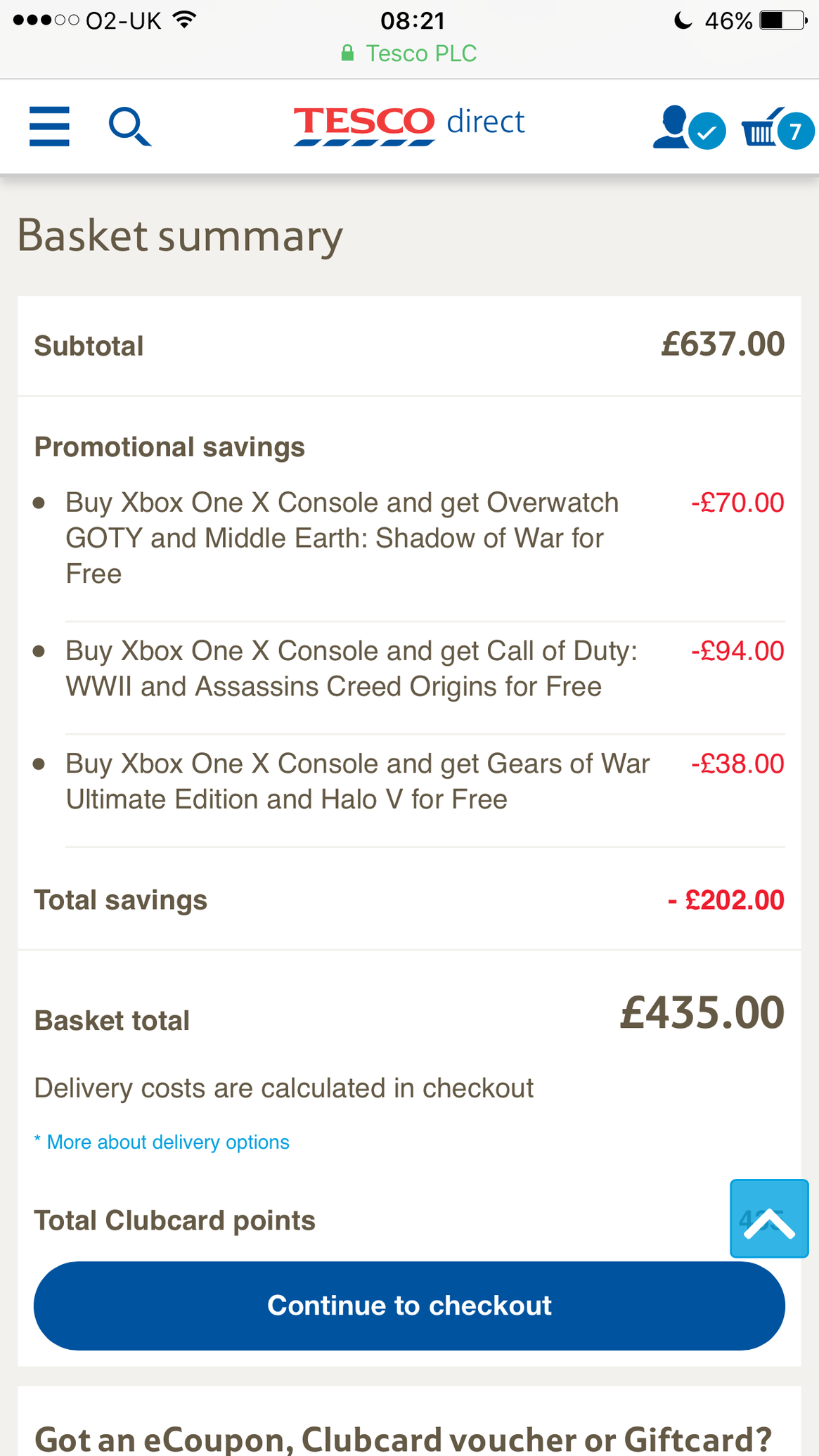Click Continue to checkout button
Image resolution: width=819 pixels, height=1456 pixels.
click(x=409, y=1306)
